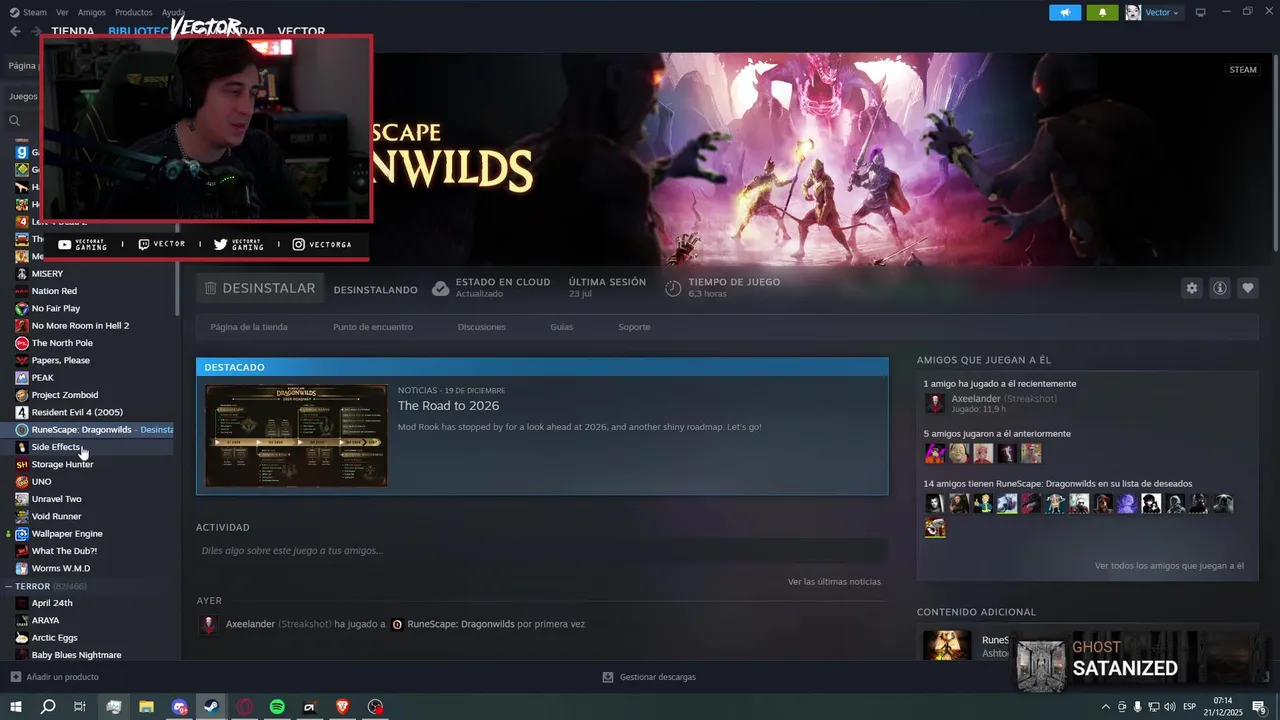
Task: Open the Ayuda menu
Action: 173,12
